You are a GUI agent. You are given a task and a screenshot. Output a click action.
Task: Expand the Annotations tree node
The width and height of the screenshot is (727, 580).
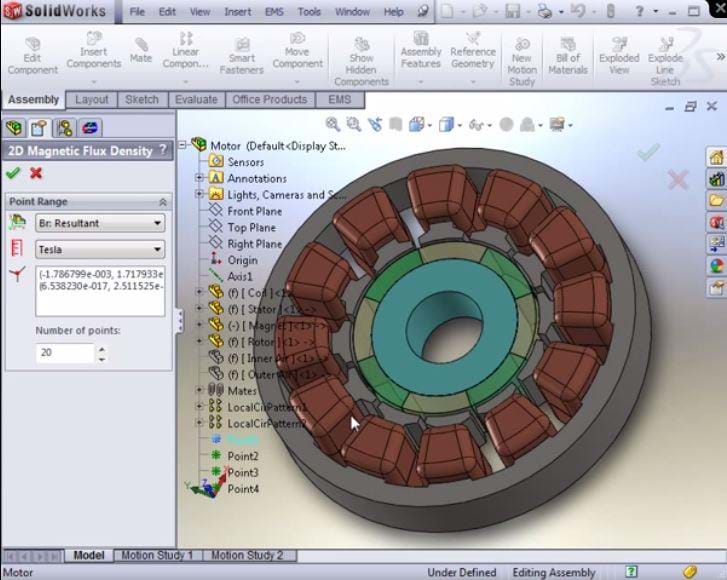click(x=200, y=178)
